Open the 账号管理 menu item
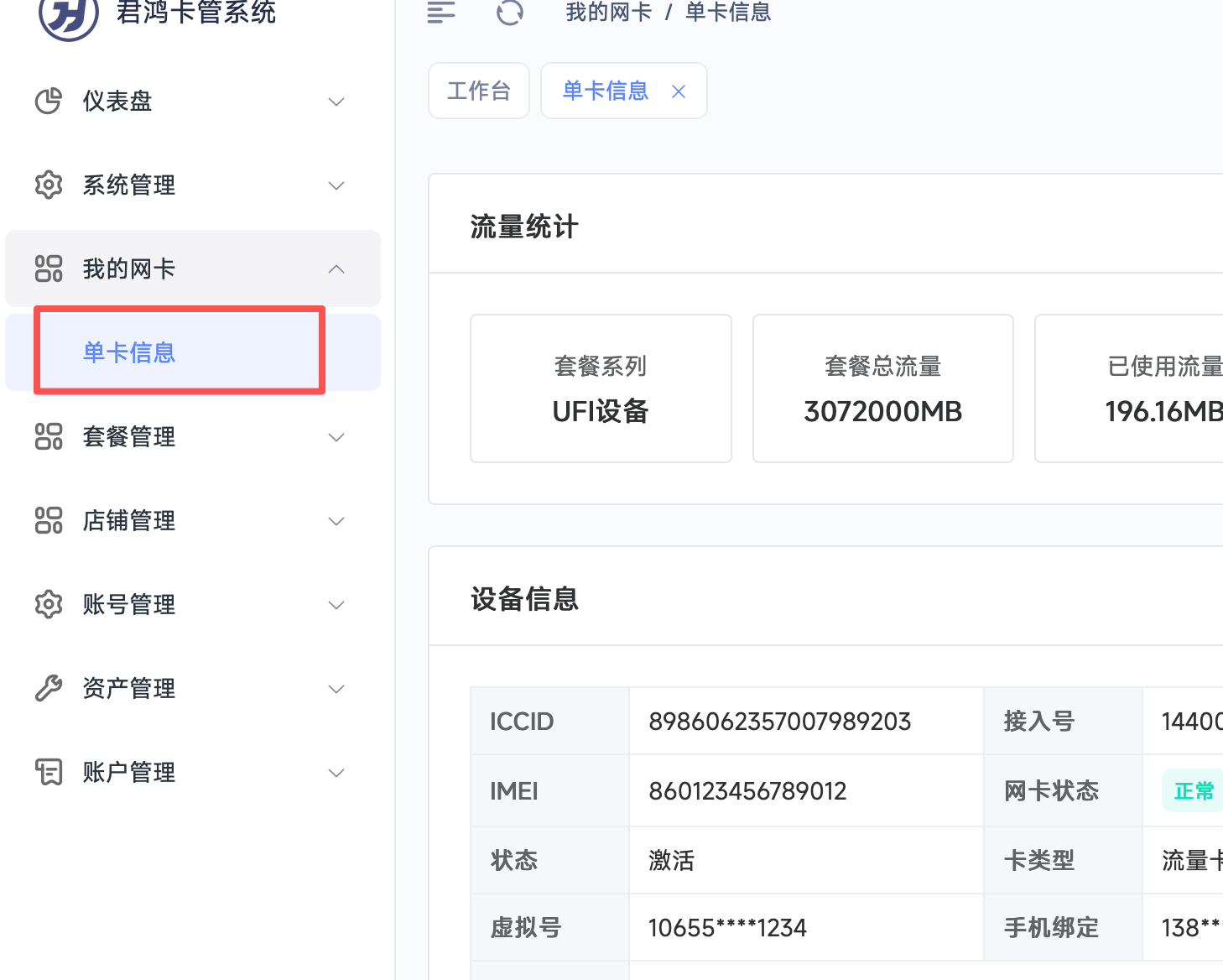 click(x=129, y=604)
